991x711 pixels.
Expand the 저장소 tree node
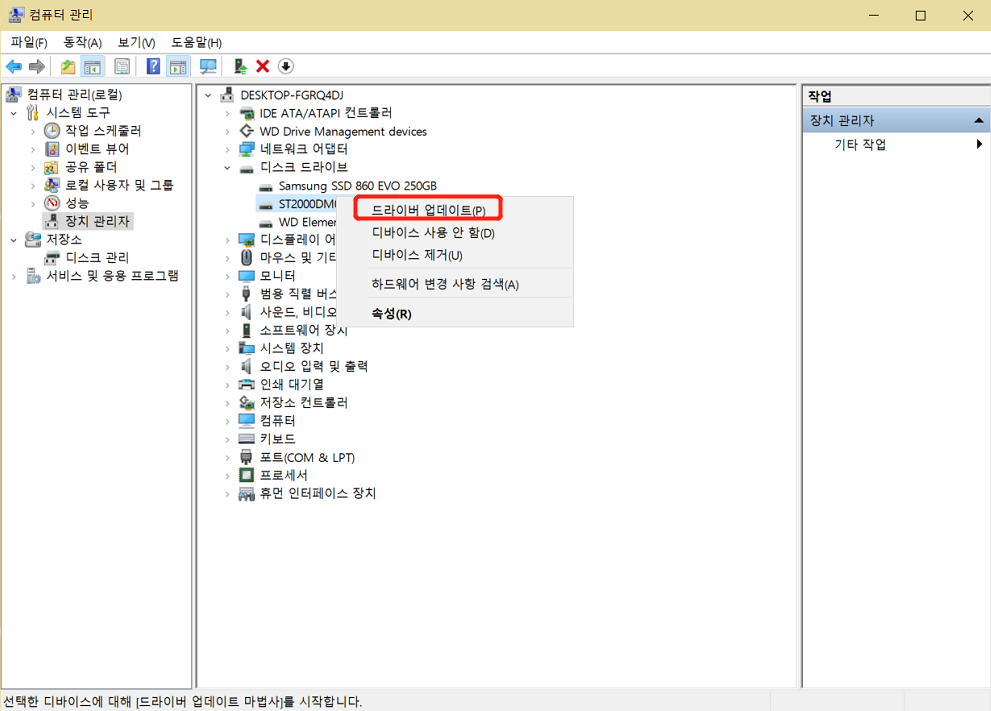pyautogui.click(x=14, y=239)
